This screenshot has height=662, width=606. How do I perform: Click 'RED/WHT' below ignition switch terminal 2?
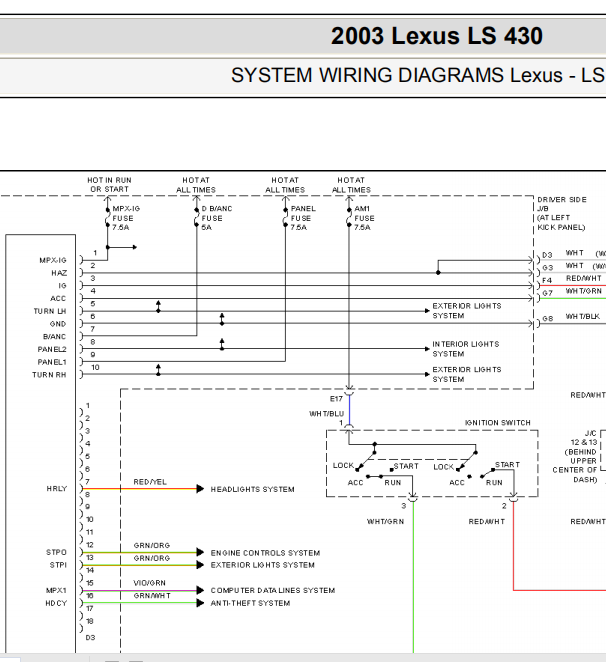486,521
